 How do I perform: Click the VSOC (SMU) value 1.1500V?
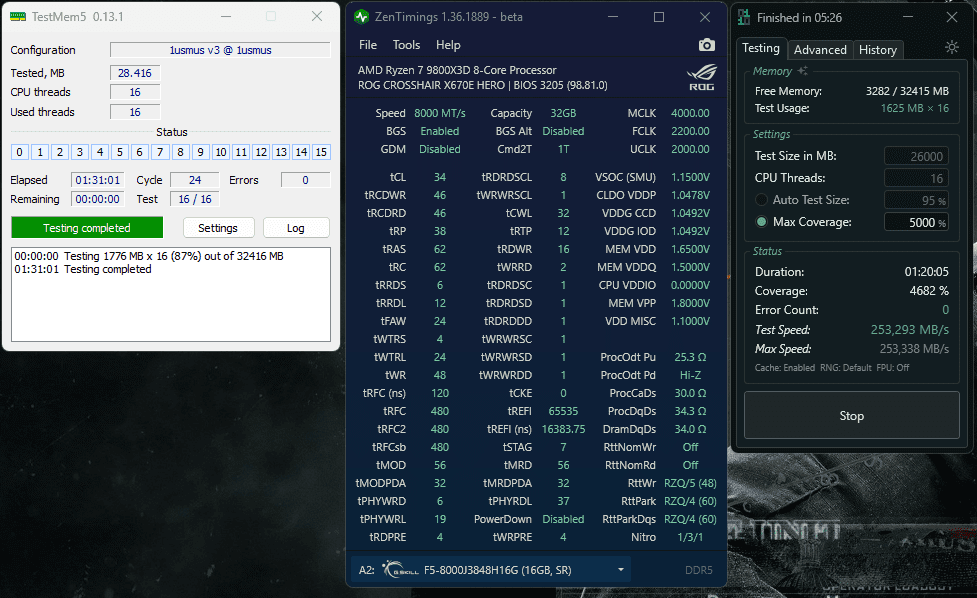(690, 178)
